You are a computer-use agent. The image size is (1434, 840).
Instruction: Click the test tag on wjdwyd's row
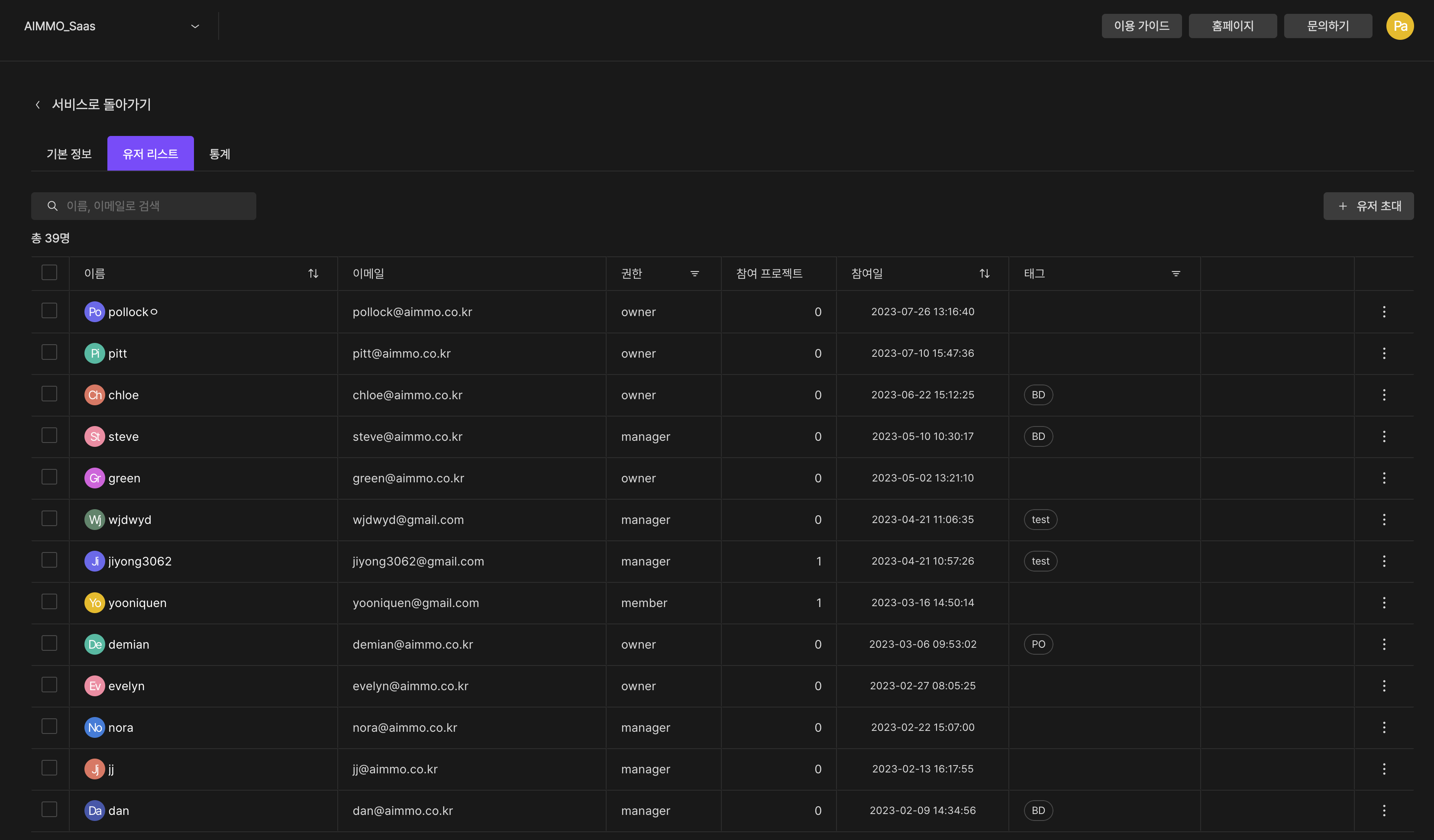(x=1040, y=519)
